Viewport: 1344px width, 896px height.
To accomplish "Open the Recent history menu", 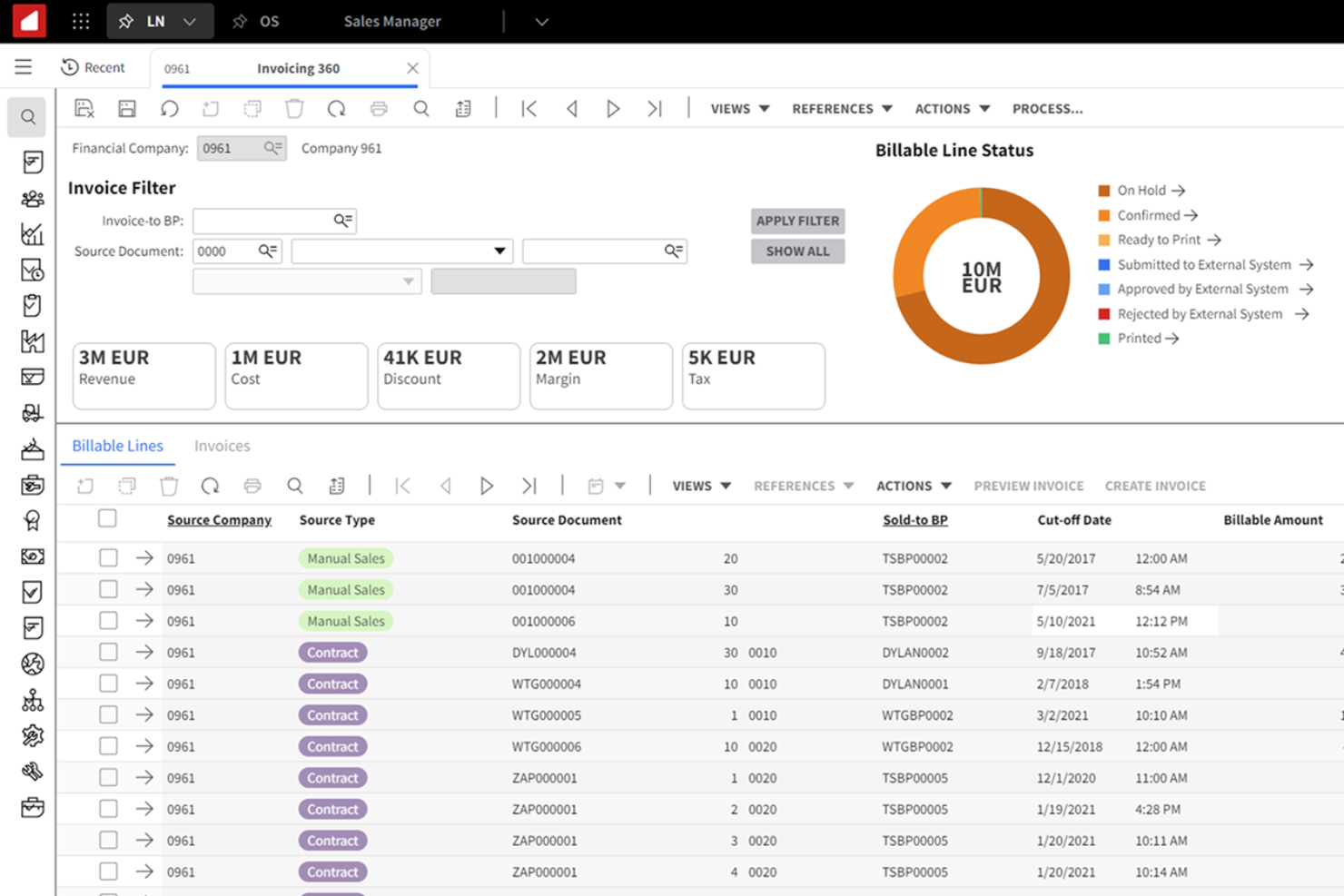I will pyautogui.click(x=93, y=67).
